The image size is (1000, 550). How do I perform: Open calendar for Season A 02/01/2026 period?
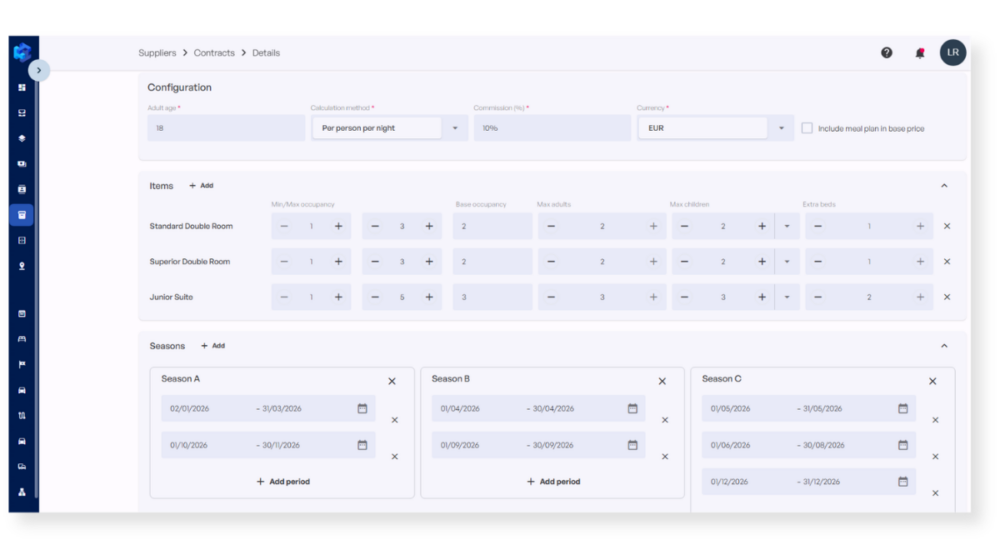click(362, 408)
